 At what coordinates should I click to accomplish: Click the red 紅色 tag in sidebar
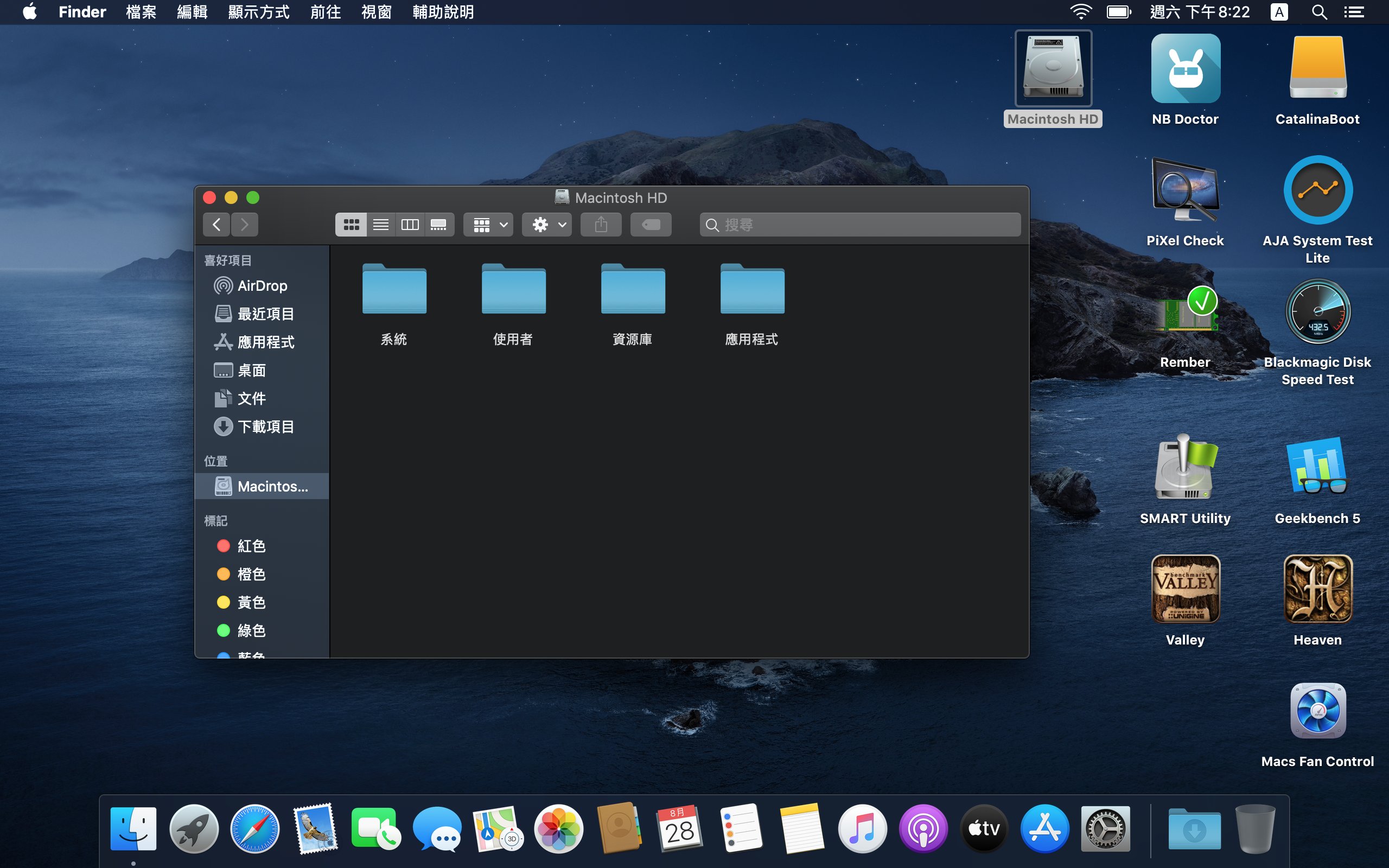pyautogui.click(x=251, y=546)
